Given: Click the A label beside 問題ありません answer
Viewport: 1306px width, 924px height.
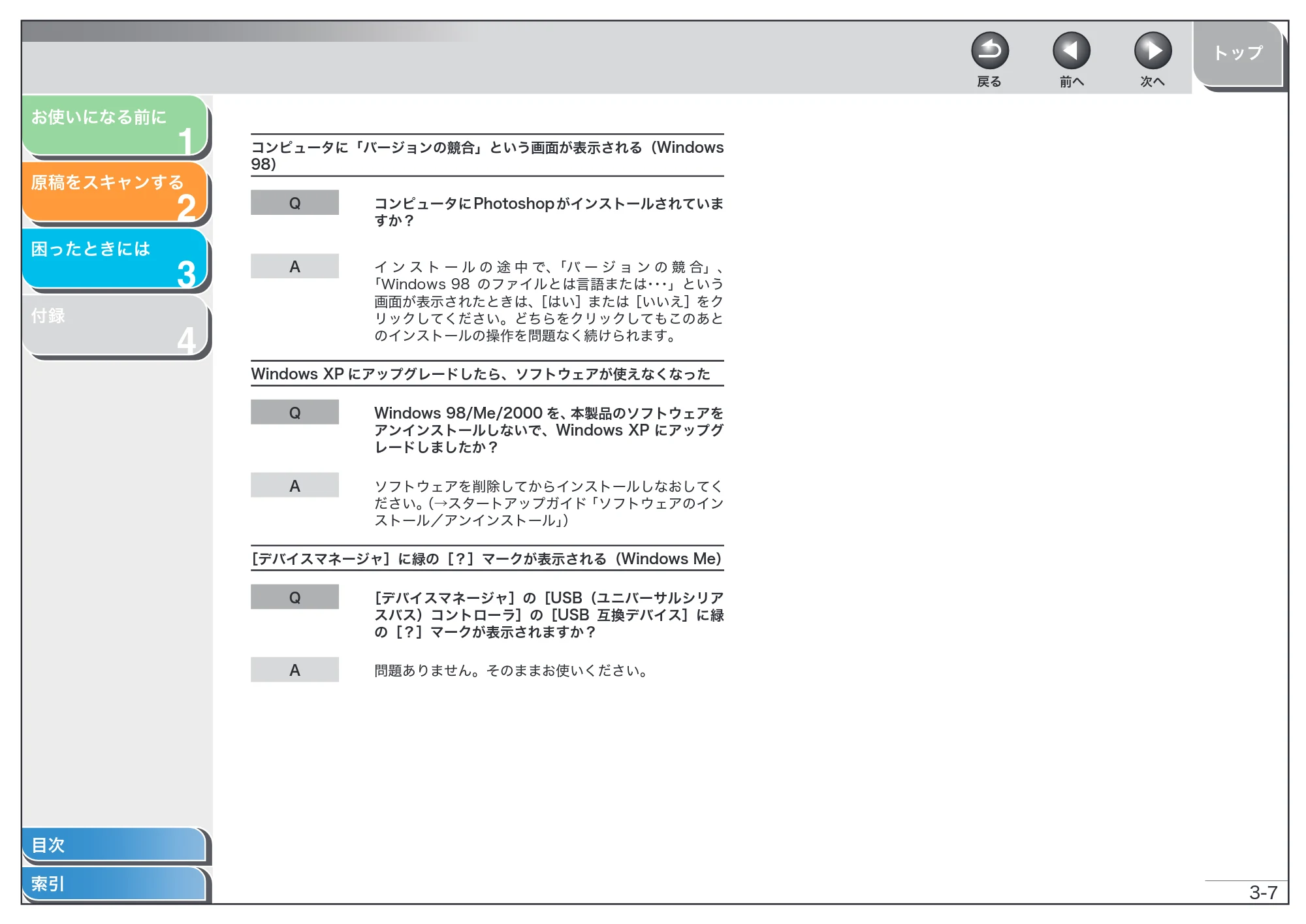Looking at the screenshot, I should (x=295, y=669).
